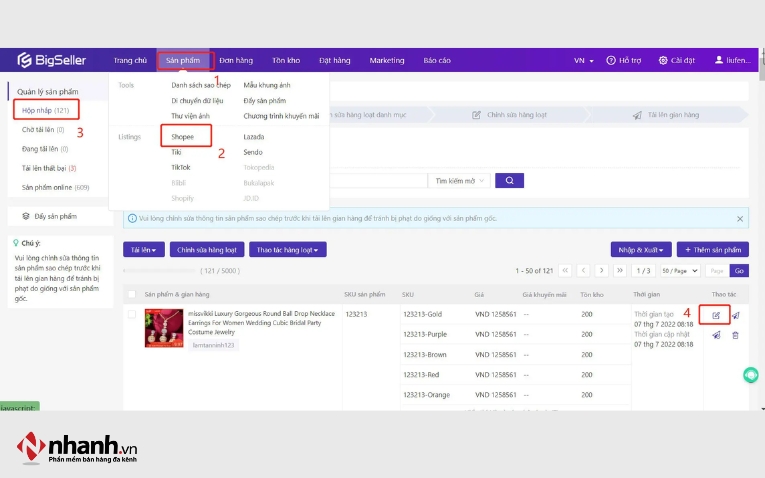The image size is (765, 478).
Task: Click the lamtanninh123 store tag
Action: (x=213, y=345)
